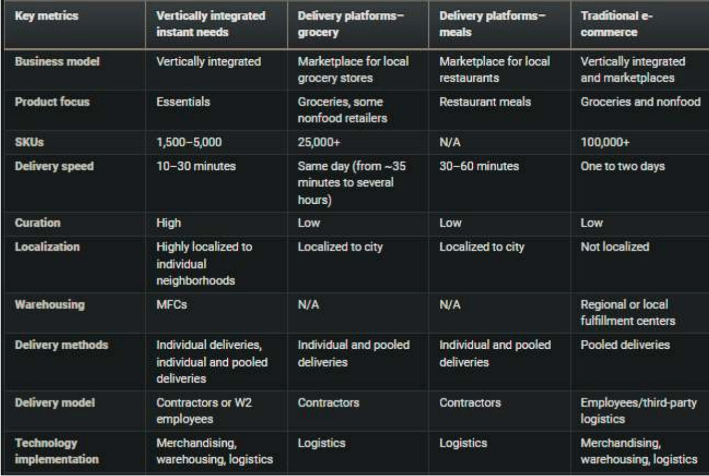Click the "Technology implementation" row label
The width and height of the screenshot is (709, 476).
coord(47,449)
